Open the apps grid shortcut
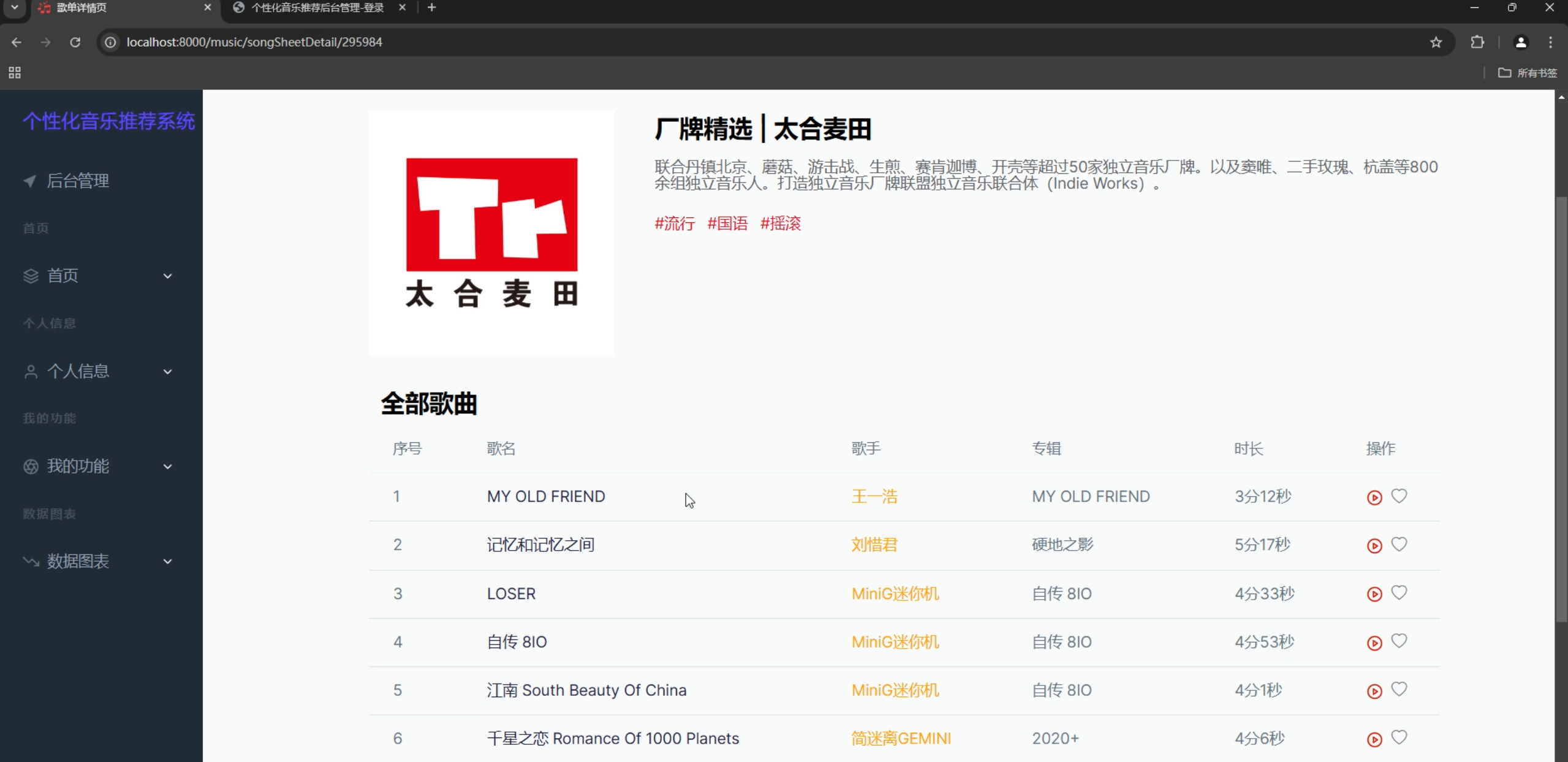The width and height of the screenshot is (1568, 762). point(15,73)
